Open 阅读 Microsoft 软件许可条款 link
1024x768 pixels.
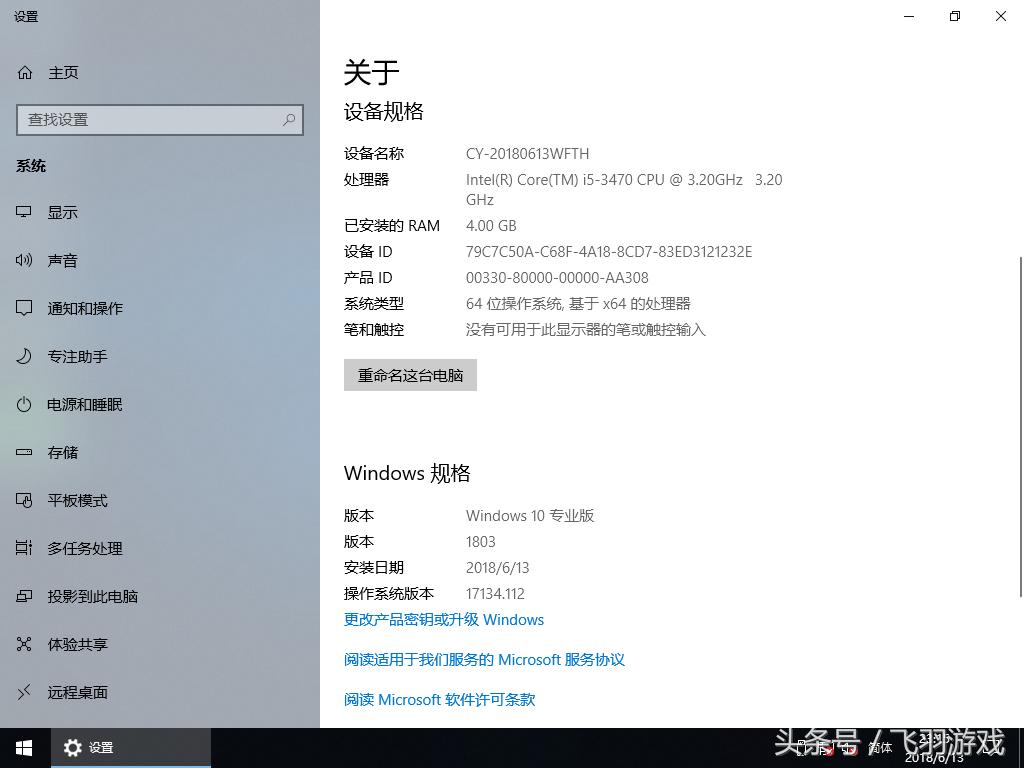pos(440,699)
